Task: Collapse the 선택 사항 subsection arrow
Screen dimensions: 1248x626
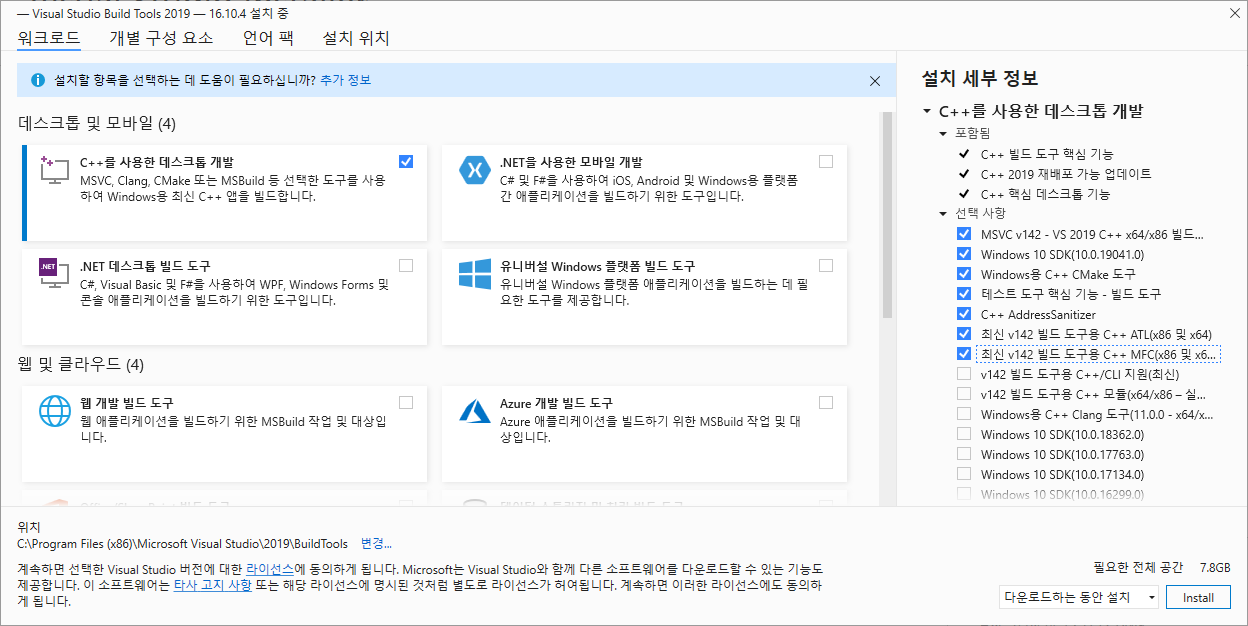Action: (942, 213)
